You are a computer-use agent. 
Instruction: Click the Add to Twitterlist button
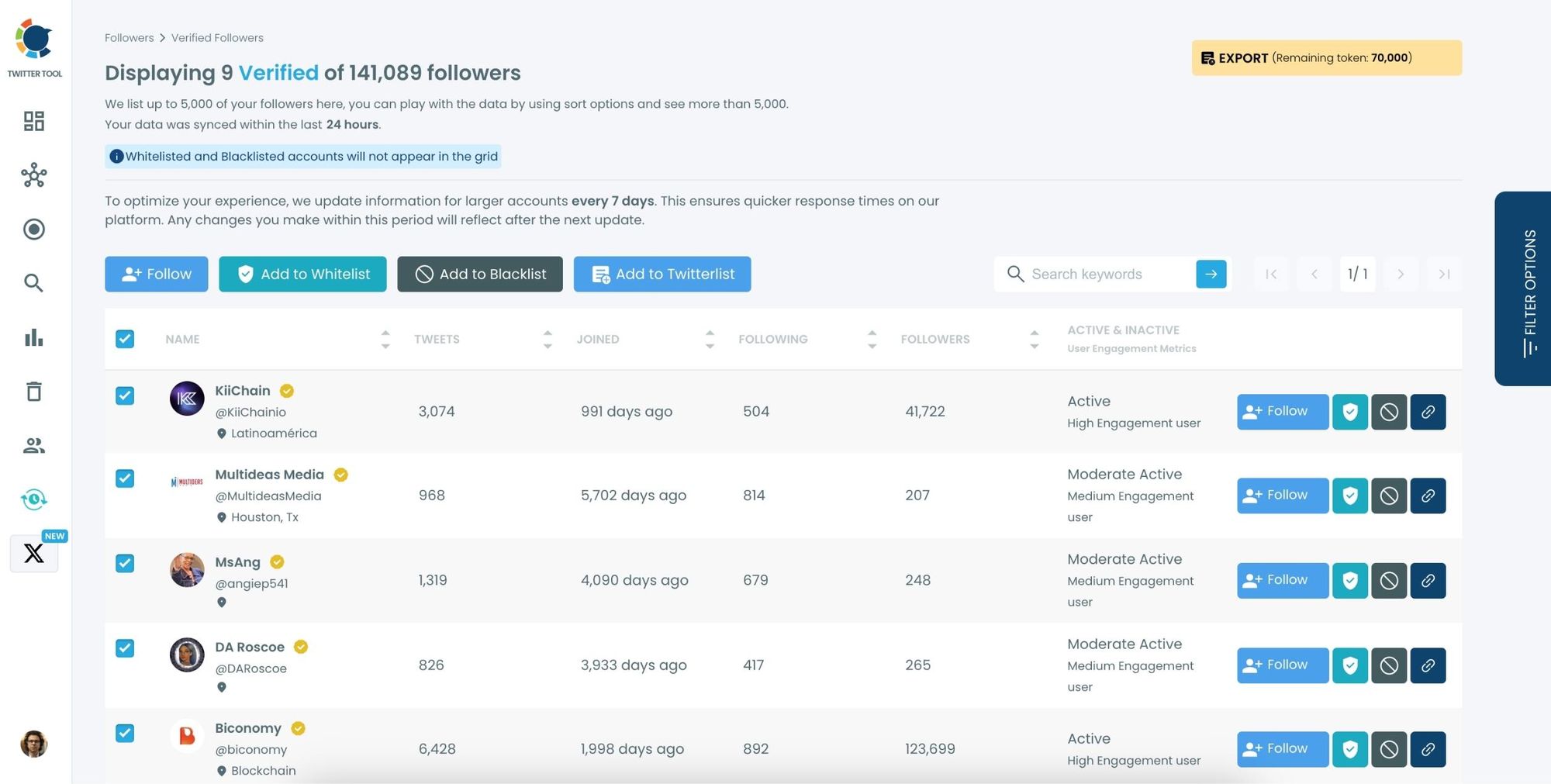tap(662, 274)
